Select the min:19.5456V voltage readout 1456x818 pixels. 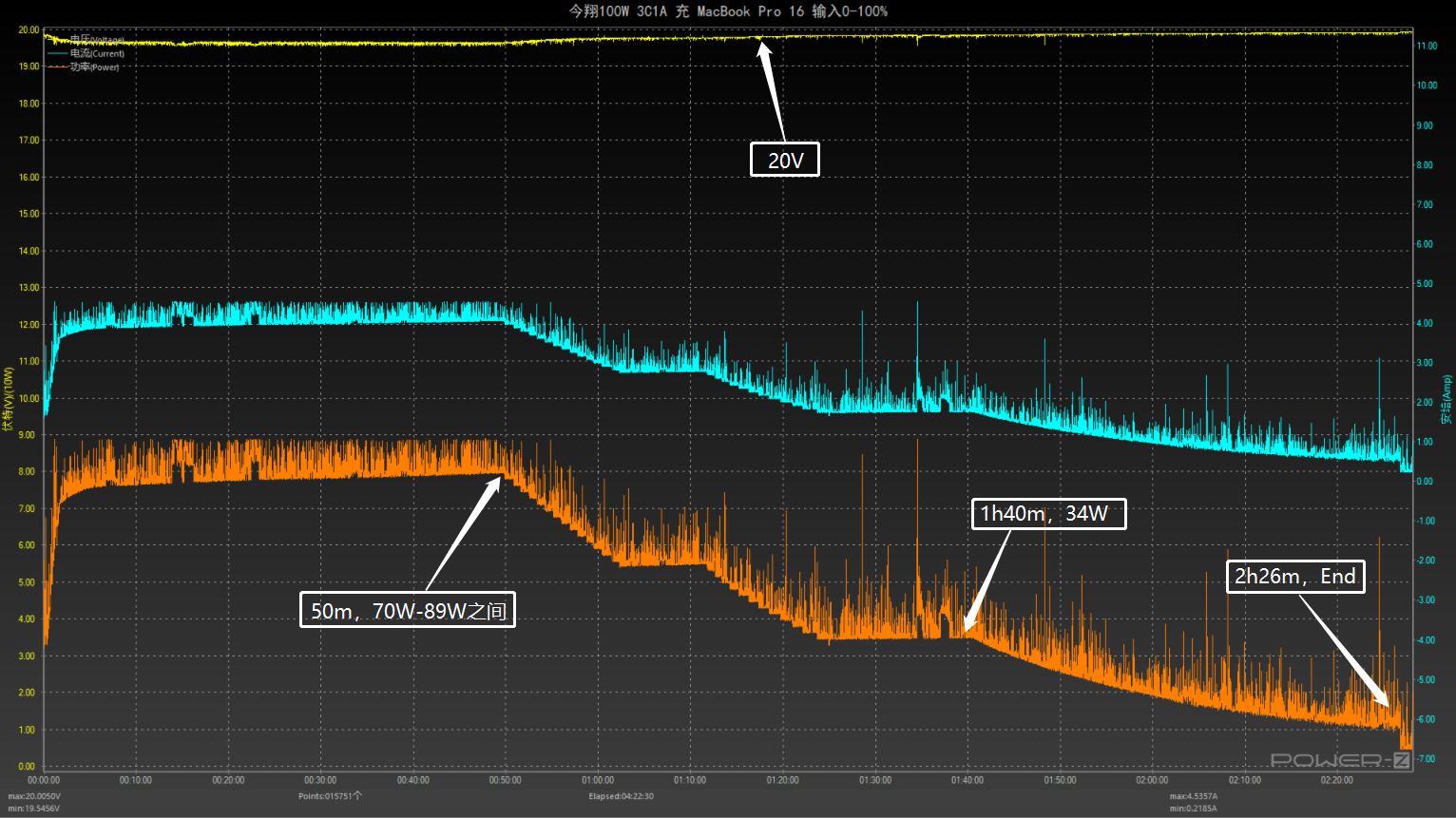(34, 808)
